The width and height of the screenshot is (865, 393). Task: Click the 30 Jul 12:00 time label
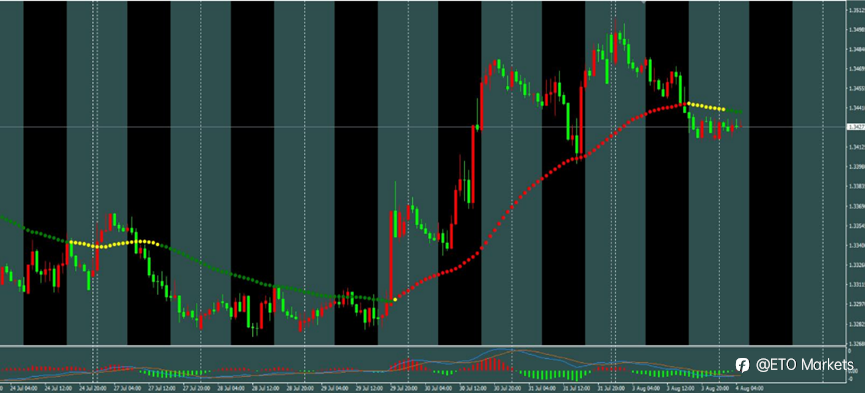[473, 389]
